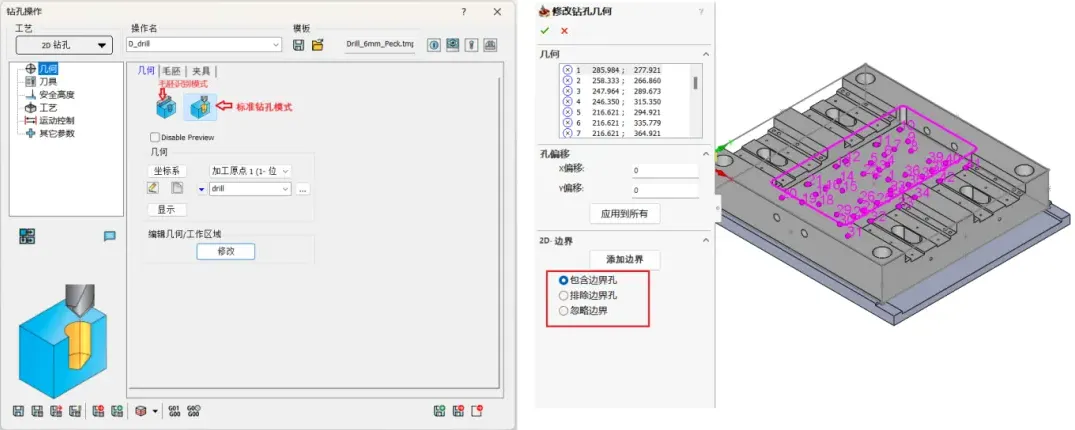This screenshot has height=430, width=1075.
Task: Click the green checkmark to confirm geometry
Action: 545,31
